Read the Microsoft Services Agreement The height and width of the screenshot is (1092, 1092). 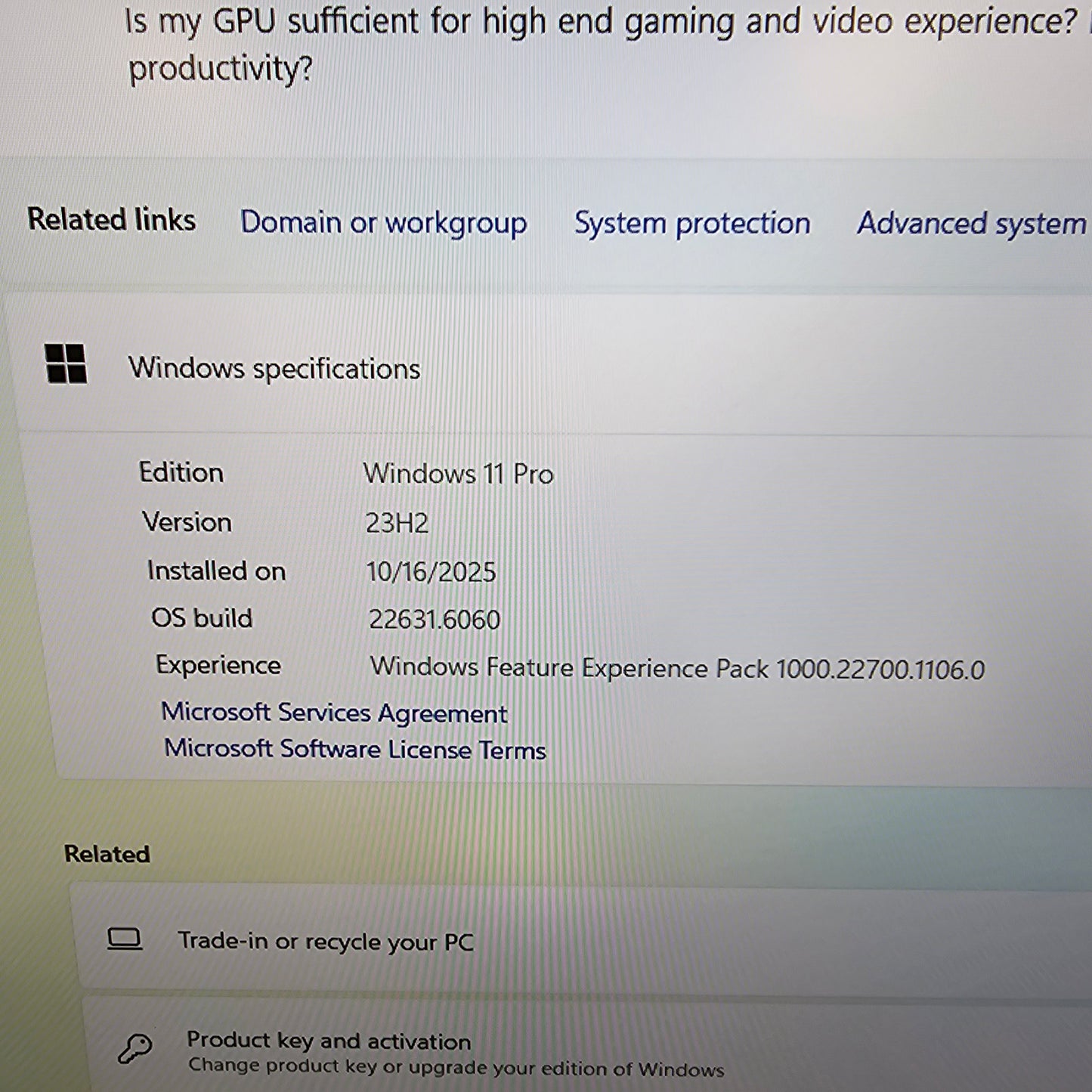[x=334, y=713]
